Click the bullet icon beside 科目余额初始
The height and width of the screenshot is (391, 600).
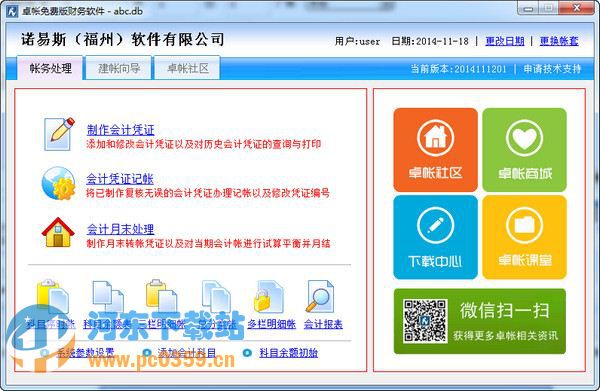coord(248,352)
